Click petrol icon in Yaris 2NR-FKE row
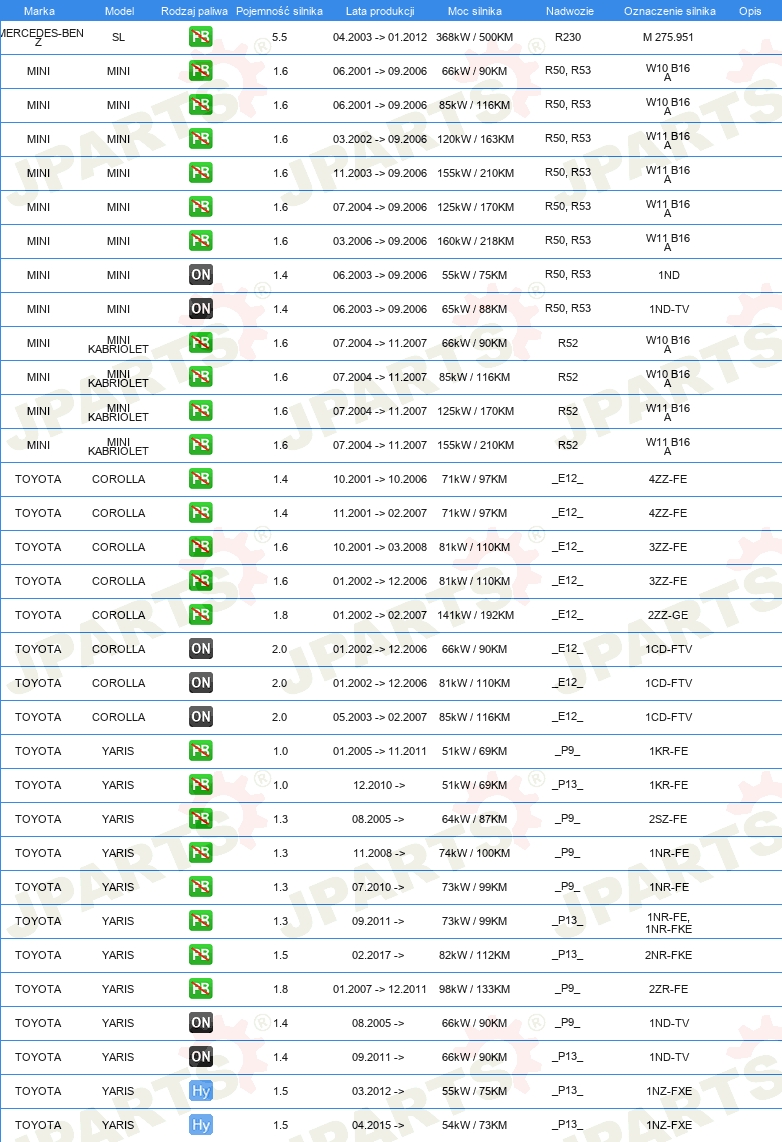 click(x=201, y=954)
